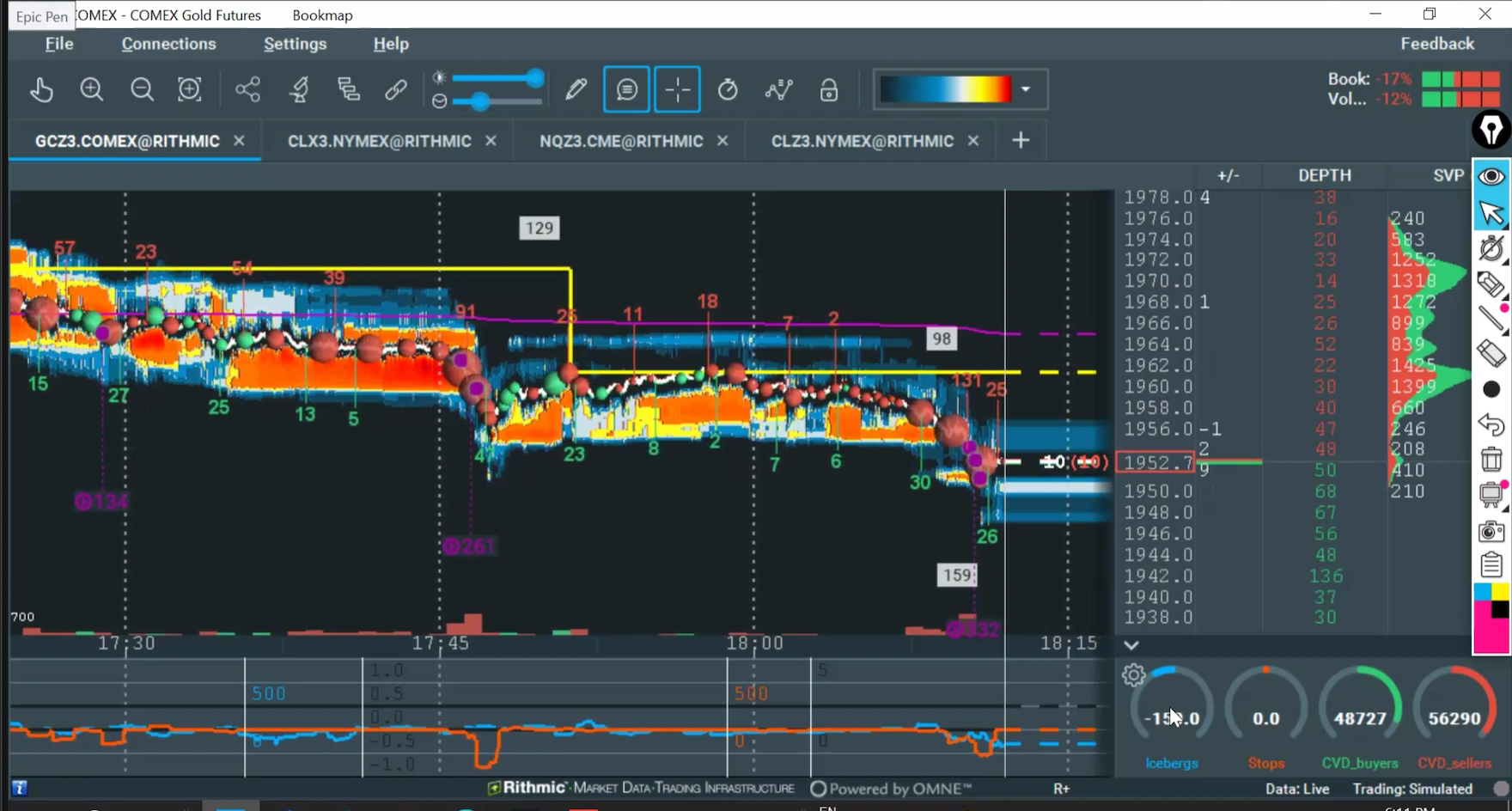The image size is (1512, 811).
Task: Click the highlighted current price 1952.7
Action: coord(1155,462)
